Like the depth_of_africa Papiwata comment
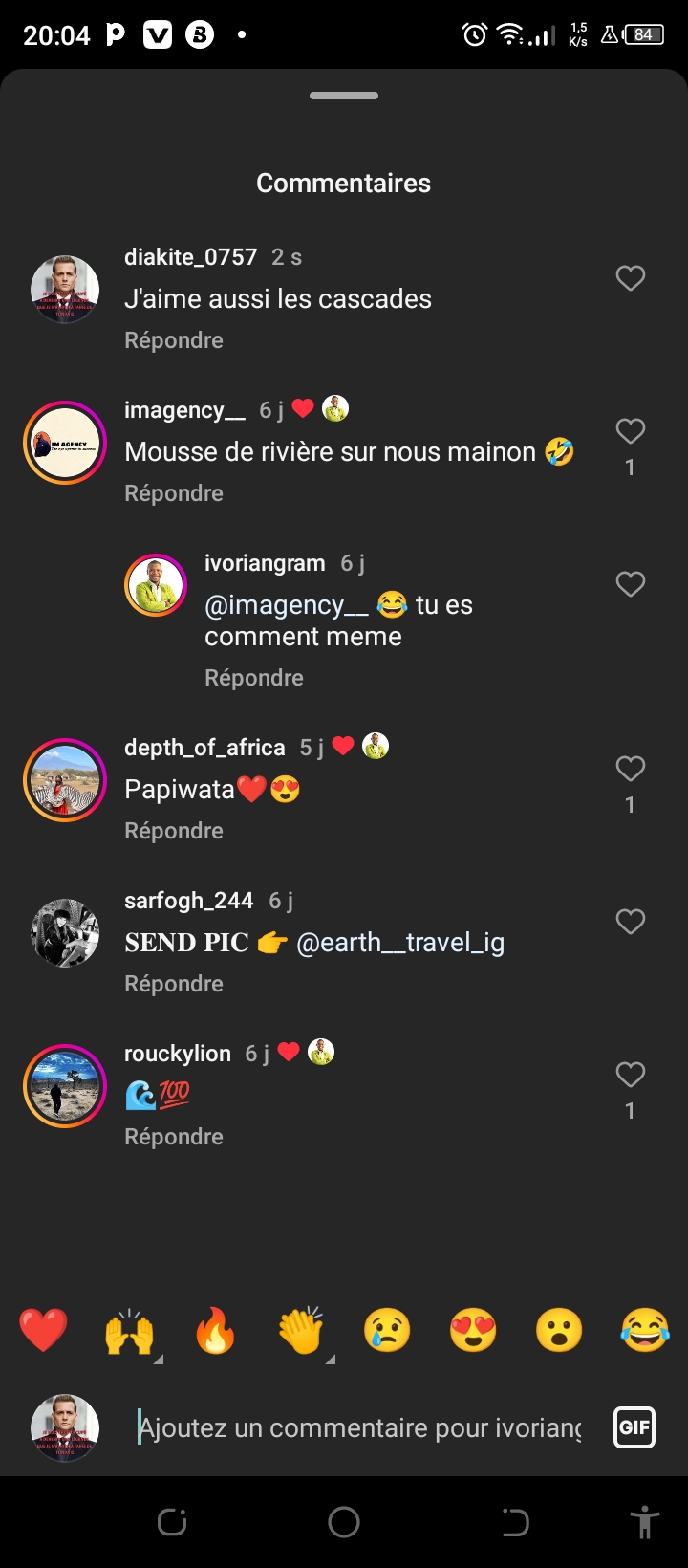This screenshot has width=688, height=1568. (630, 769)
